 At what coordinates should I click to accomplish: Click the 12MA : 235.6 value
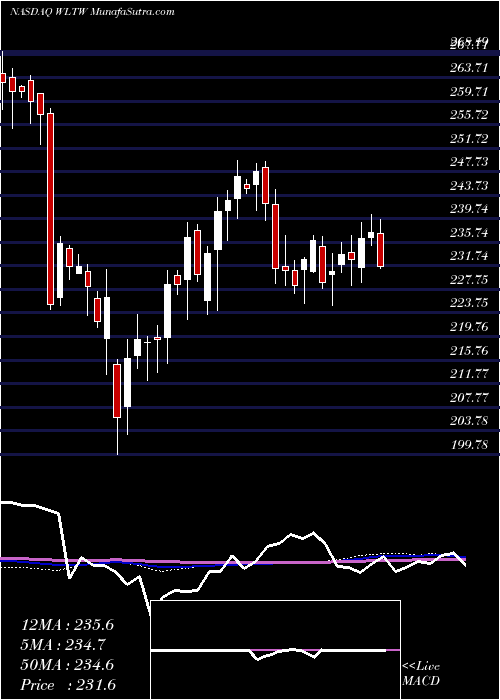tap(68, 625)
